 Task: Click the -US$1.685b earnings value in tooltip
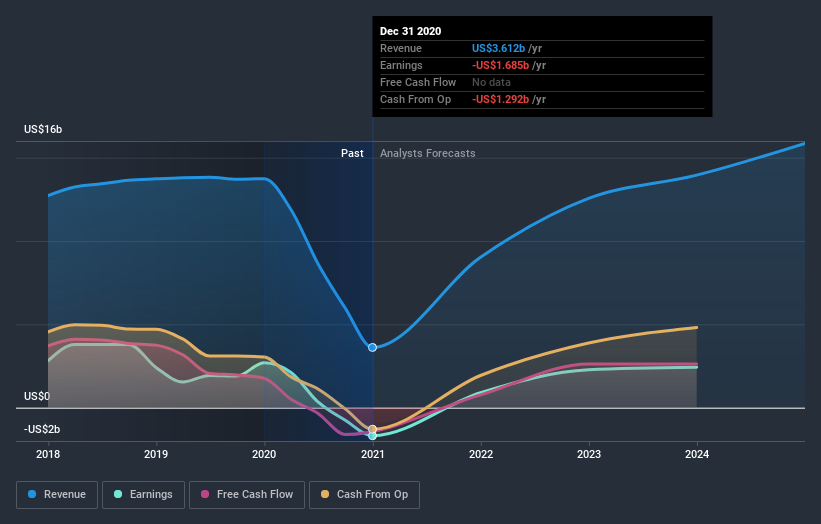pos(501,65)
